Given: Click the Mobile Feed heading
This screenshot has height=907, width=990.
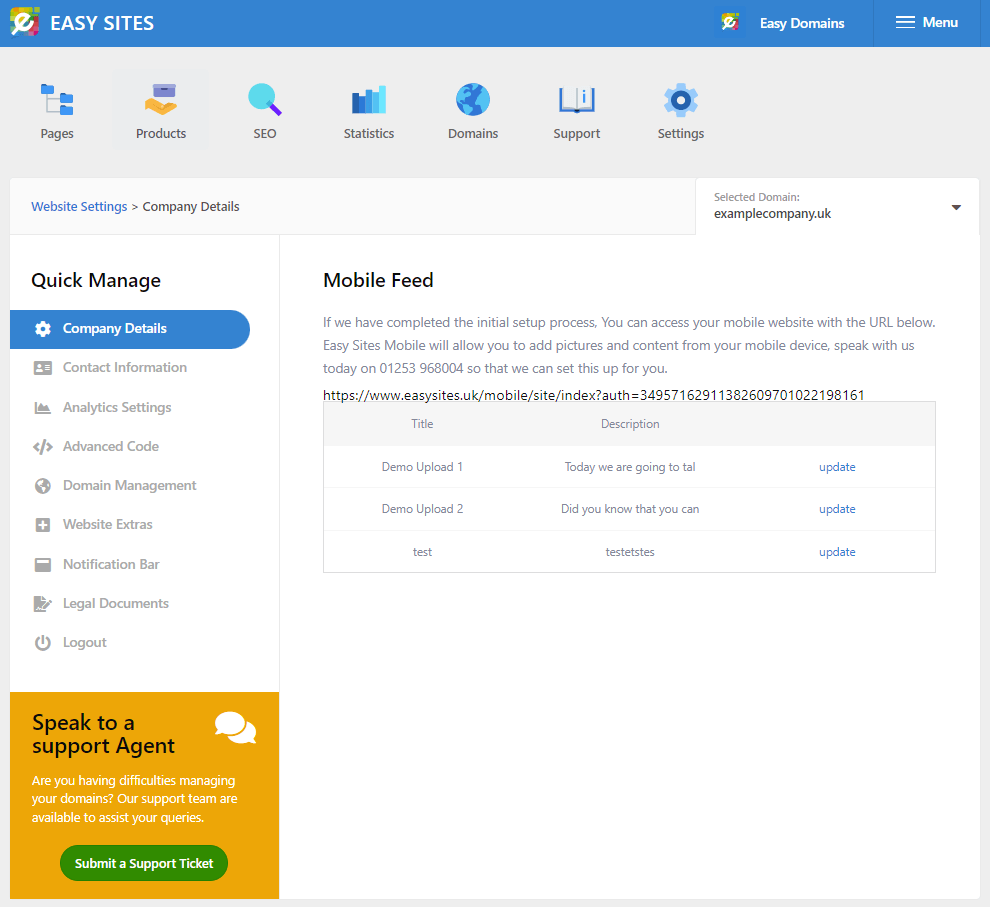Looking at the screenshot, I should [378, 280].
